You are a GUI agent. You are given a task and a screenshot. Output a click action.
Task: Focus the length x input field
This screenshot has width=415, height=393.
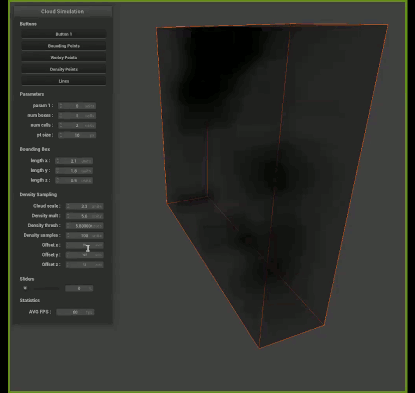(x=74, y=161)
